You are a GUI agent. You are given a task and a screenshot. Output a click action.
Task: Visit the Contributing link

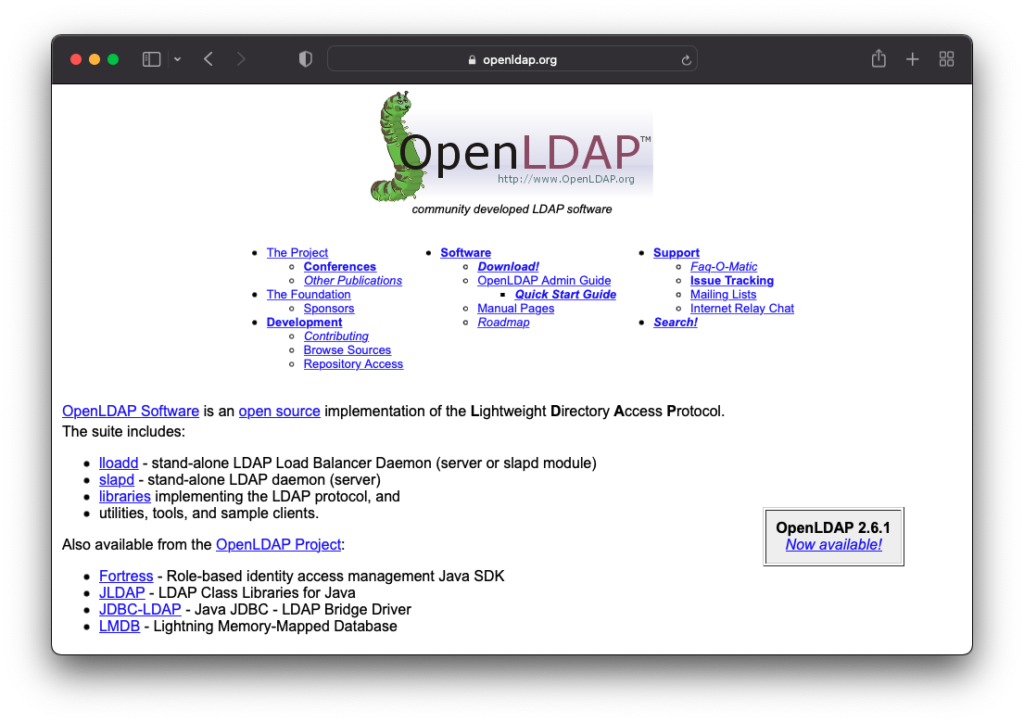(336, 336)
